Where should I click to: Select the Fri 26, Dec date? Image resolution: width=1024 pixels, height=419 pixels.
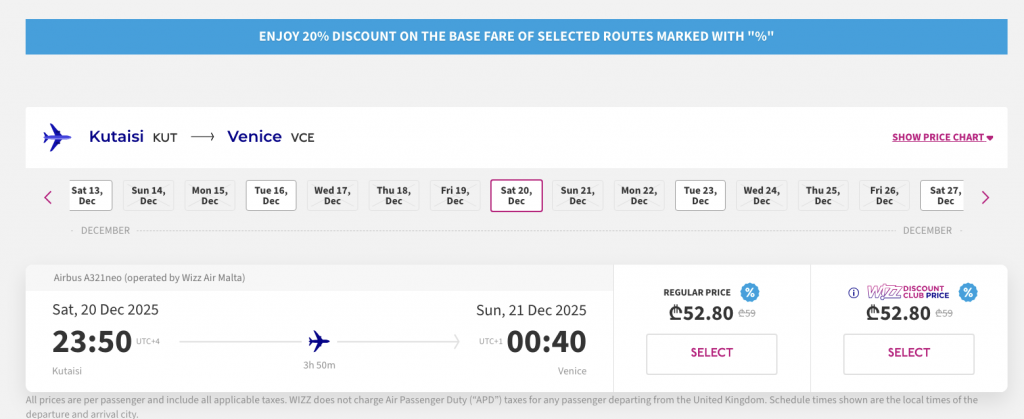(884, 195)
